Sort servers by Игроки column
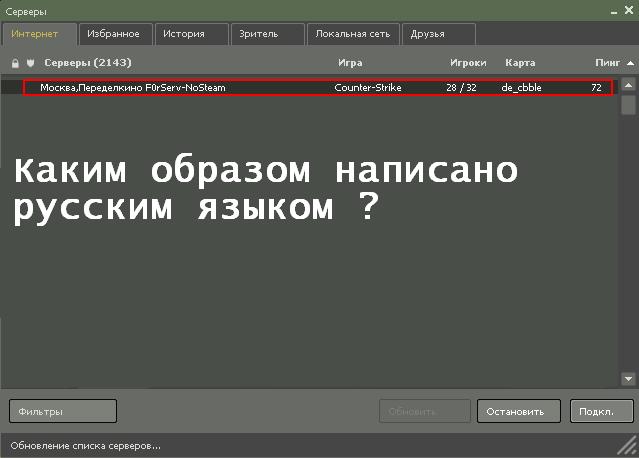639x458 pixels. pos(468,63)
